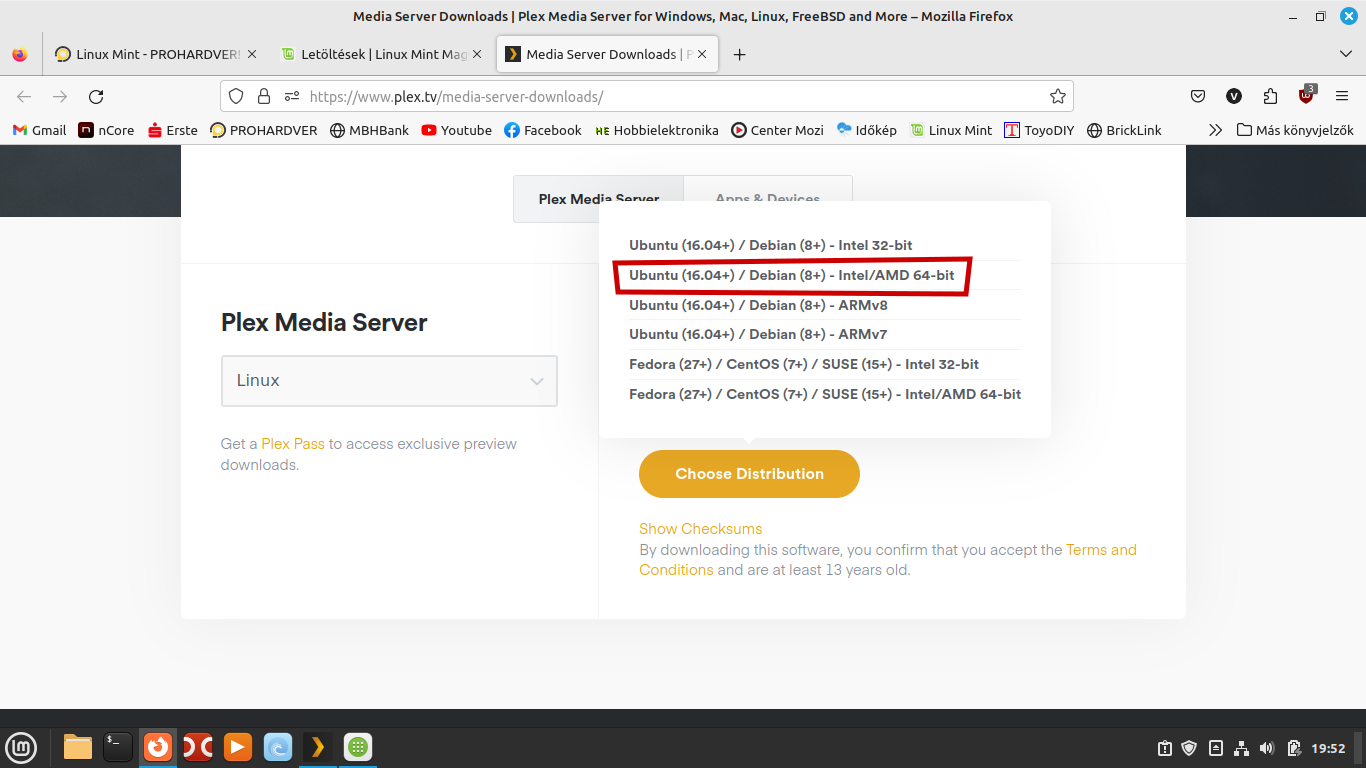Follow the Plex Pass link
The image size is (1366, 768).
(x=293, y=444)
